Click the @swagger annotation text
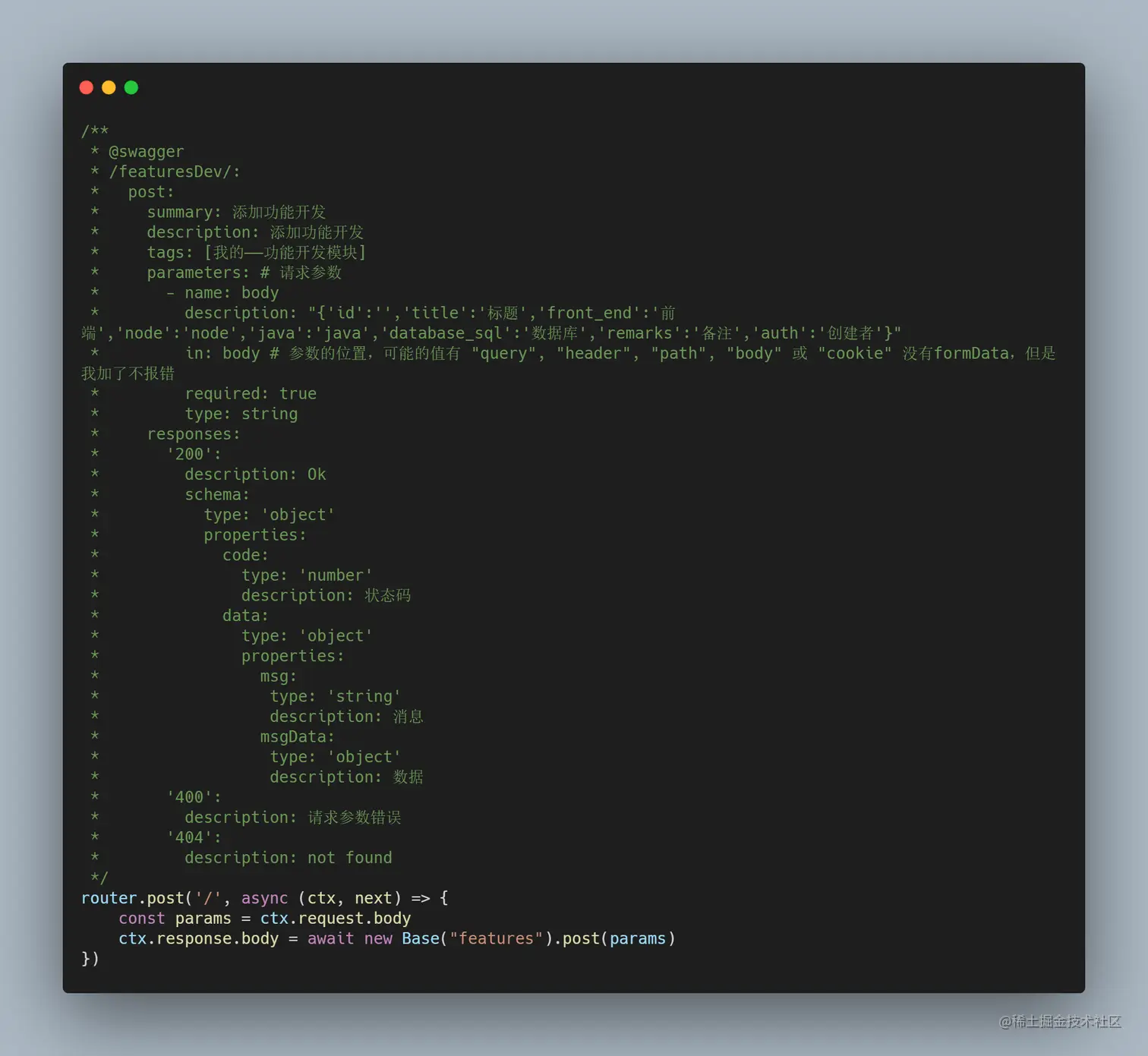Screen dimensions: 1148x1056 point(146,152)
